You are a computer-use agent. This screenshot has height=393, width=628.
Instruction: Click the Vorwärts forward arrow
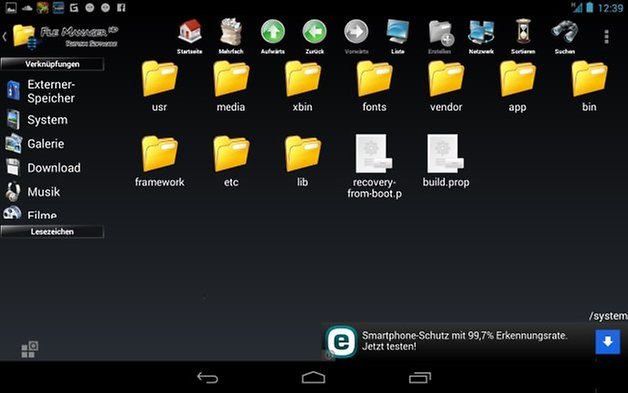356,36
